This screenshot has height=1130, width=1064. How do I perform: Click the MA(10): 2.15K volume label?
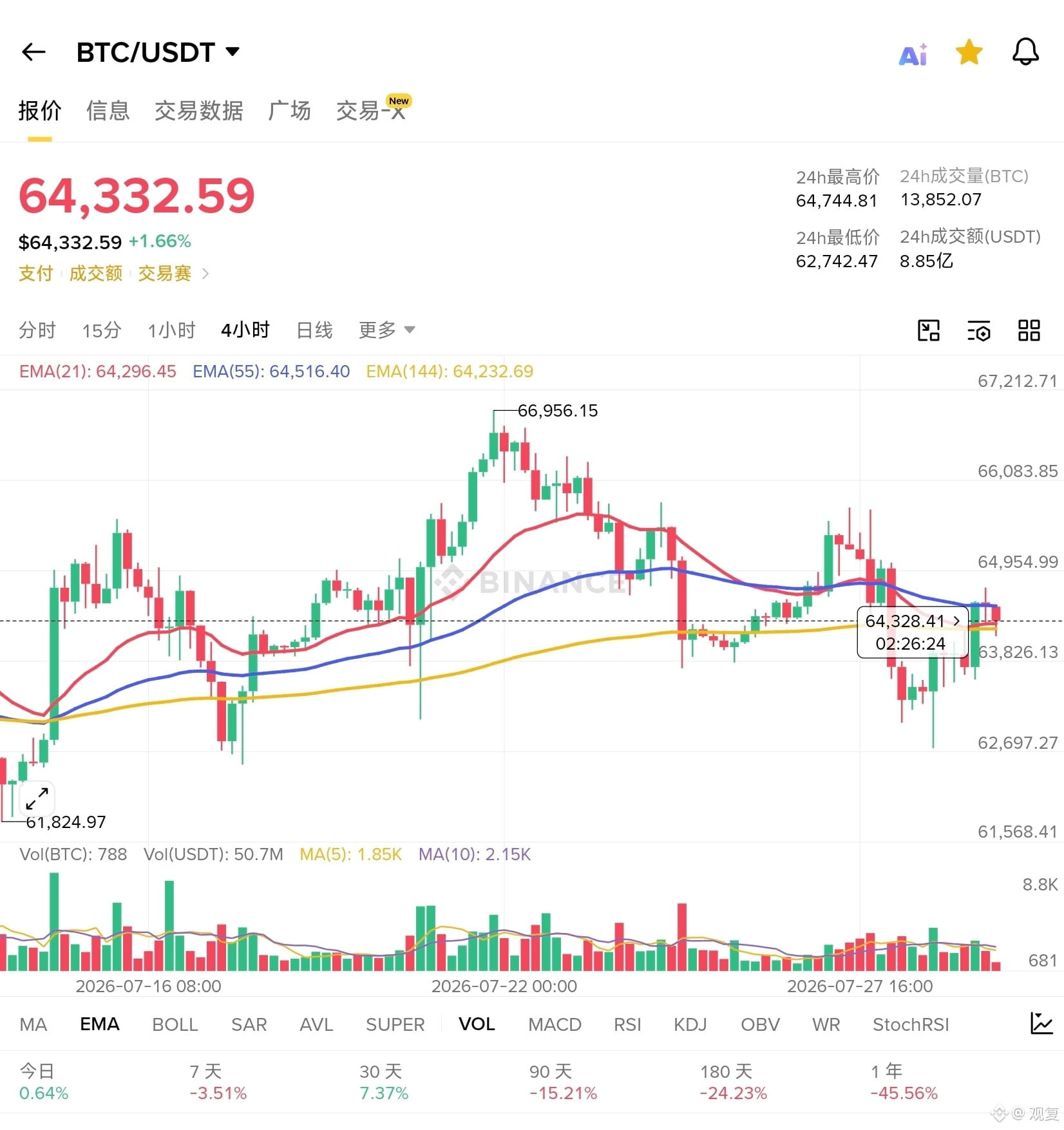click(475, 854)
